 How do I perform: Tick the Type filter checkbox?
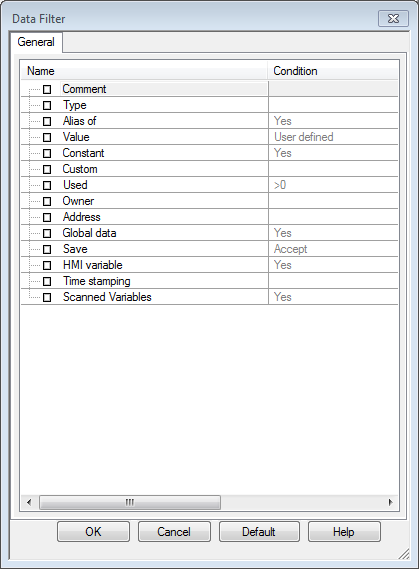[x=47, y=105]
